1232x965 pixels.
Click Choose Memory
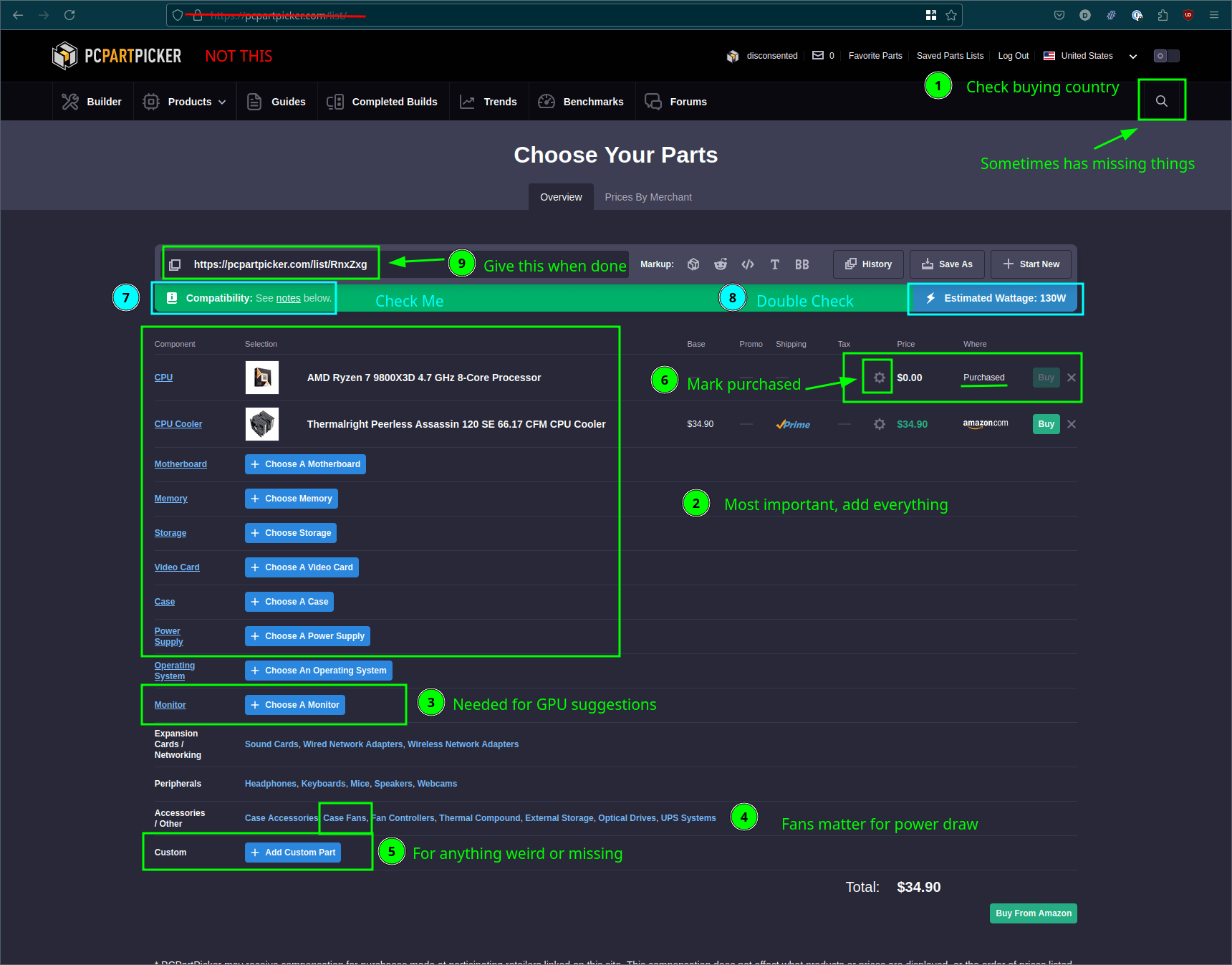[292, 499]
